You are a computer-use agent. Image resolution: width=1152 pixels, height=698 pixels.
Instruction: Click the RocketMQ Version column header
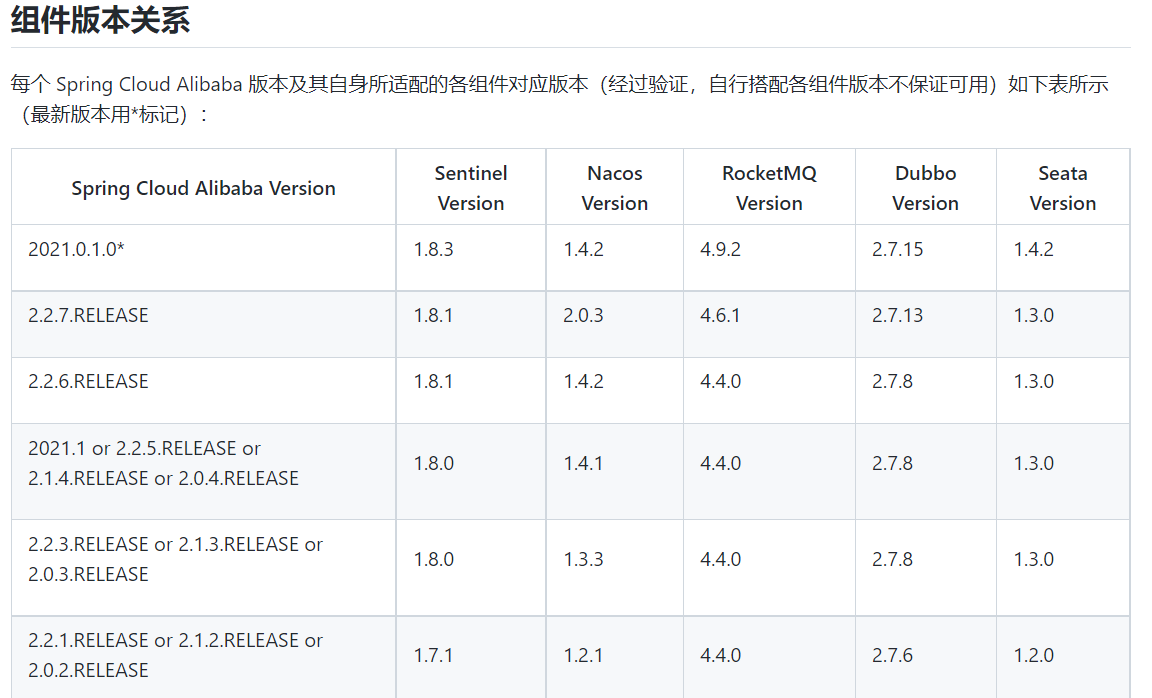[769, 188]
